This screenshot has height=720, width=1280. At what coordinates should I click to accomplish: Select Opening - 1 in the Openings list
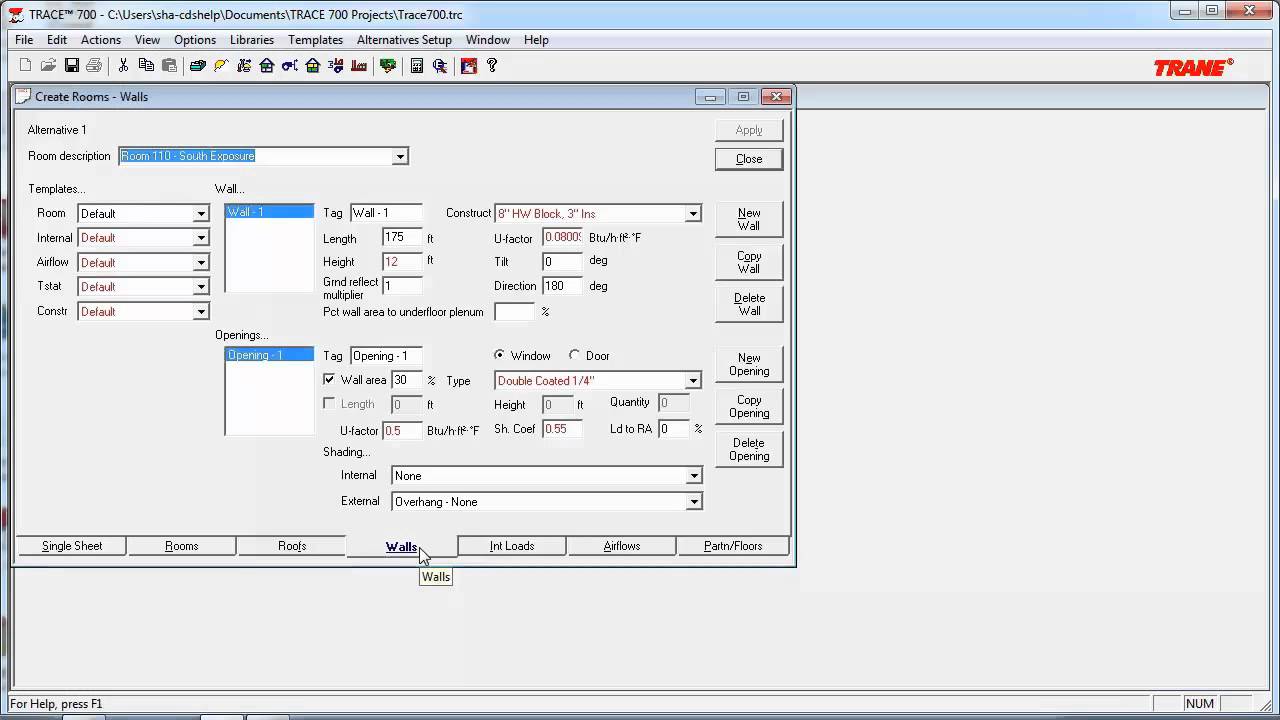(x=270, y=355)
